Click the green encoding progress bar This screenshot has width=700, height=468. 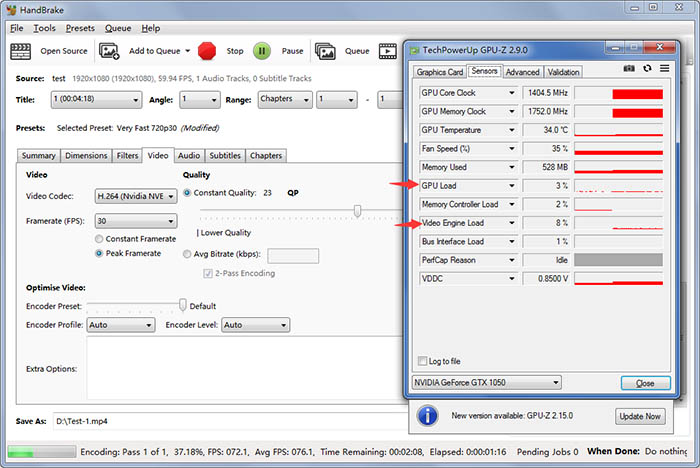click(42, 452)
